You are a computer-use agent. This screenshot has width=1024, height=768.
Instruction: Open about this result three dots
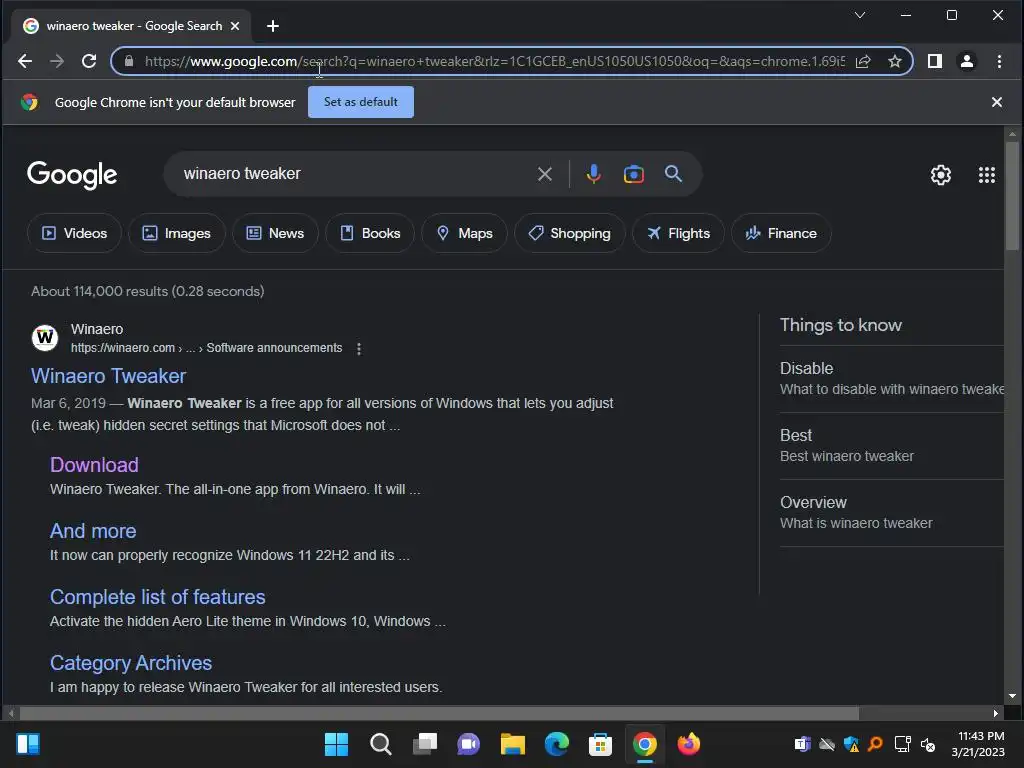pyautogui.click(x=359, y=349)
